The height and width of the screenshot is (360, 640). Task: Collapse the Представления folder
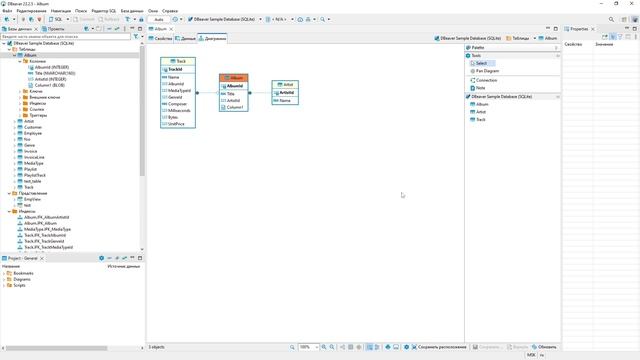point(9,193)
